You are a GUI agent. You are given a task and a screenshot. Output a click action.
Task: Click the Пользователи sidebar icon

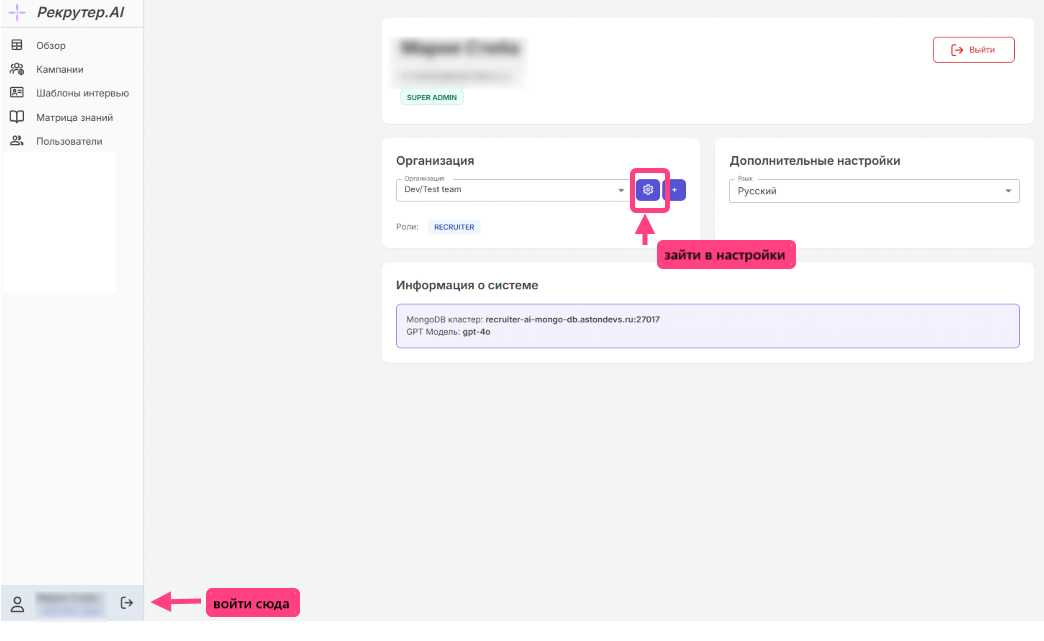[x=17, y=141]
